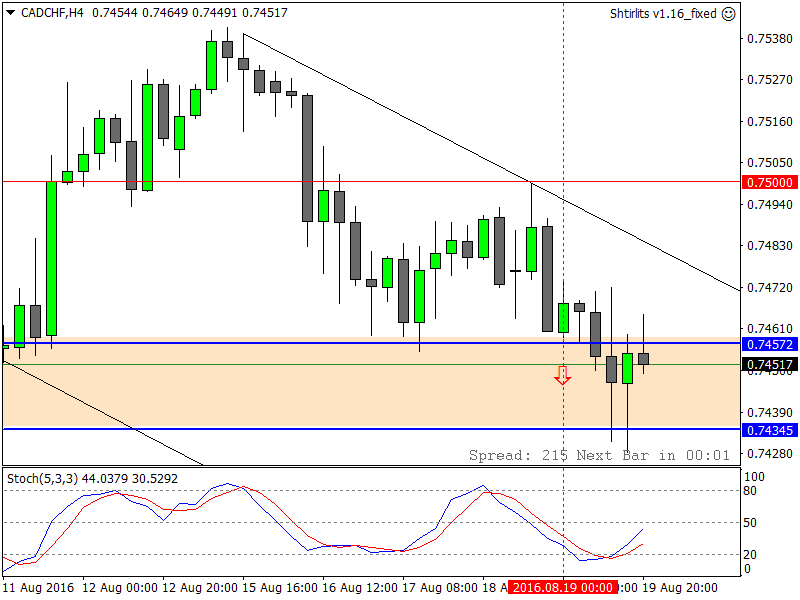Click the 19 Aug 20:00 time axis label

(x=680, y=587)
